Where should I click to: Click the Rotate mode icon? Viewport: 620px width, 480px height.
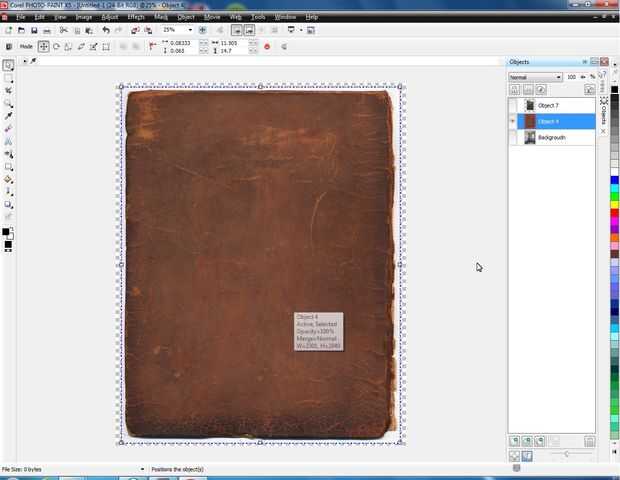click(56, 47)
